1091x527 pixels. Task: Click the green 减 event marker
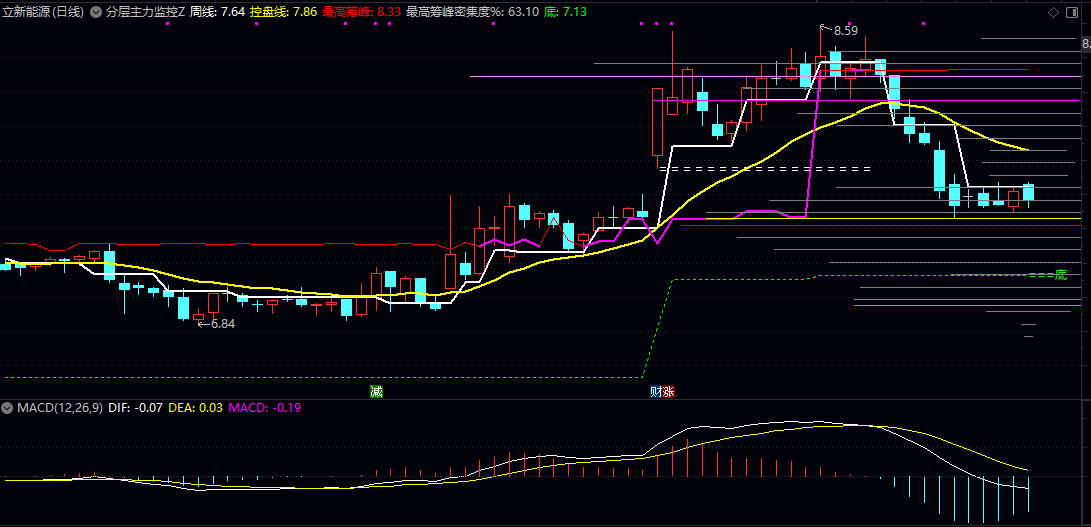tap(376, 390)
